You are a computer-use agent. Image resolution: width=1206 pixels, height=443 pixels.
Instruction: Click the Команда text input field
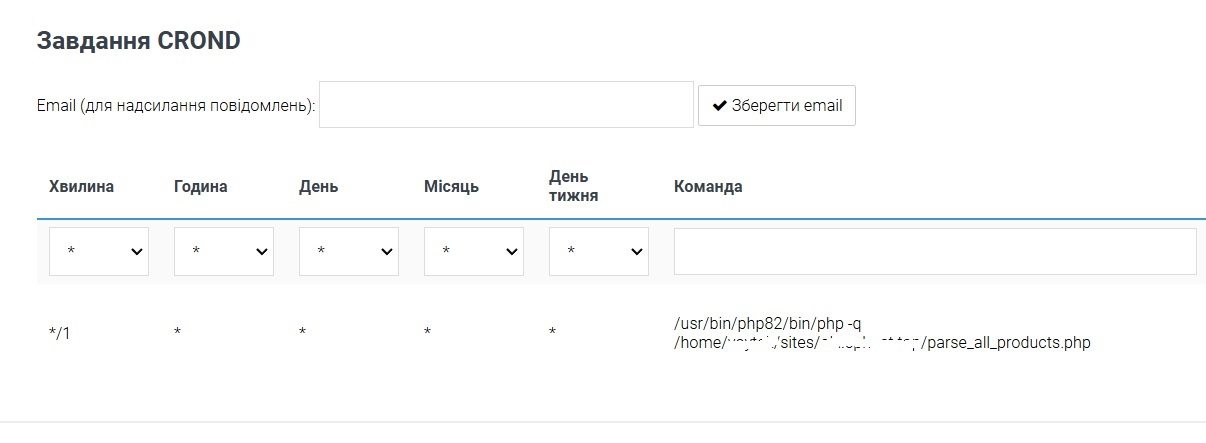pyautogui.click(x=935, y=252)
